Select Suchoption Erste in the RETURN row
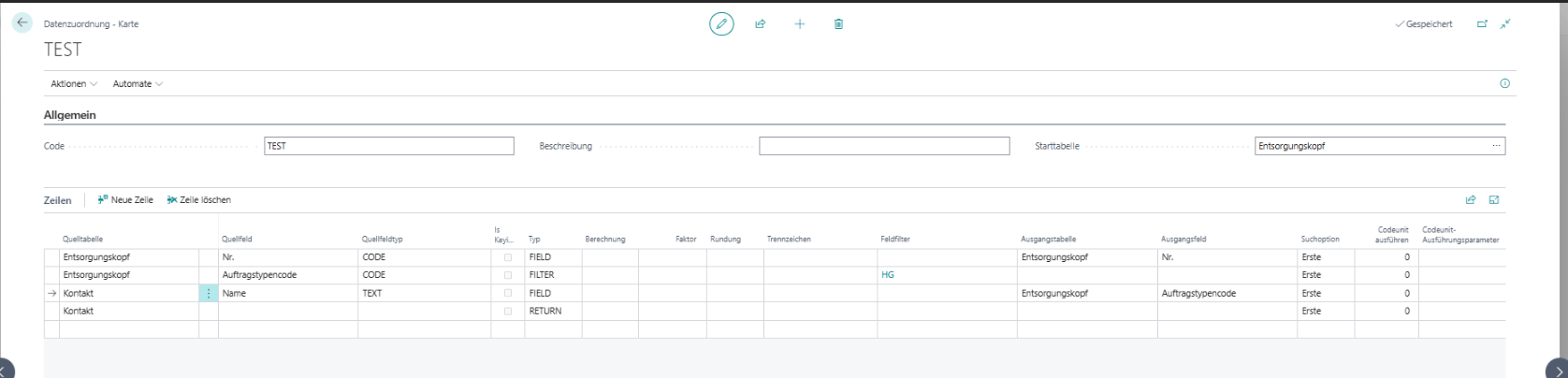The width and height of the screenshot is (1568, 378). click(x=1326, y=311)
